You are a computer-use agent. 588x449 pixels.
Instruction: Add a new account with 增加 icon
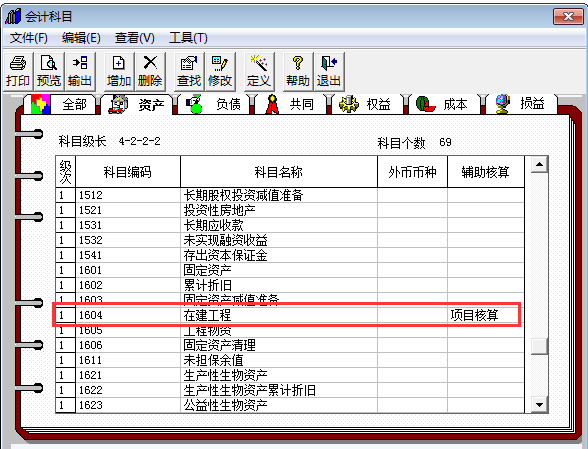tap(118, 71)
